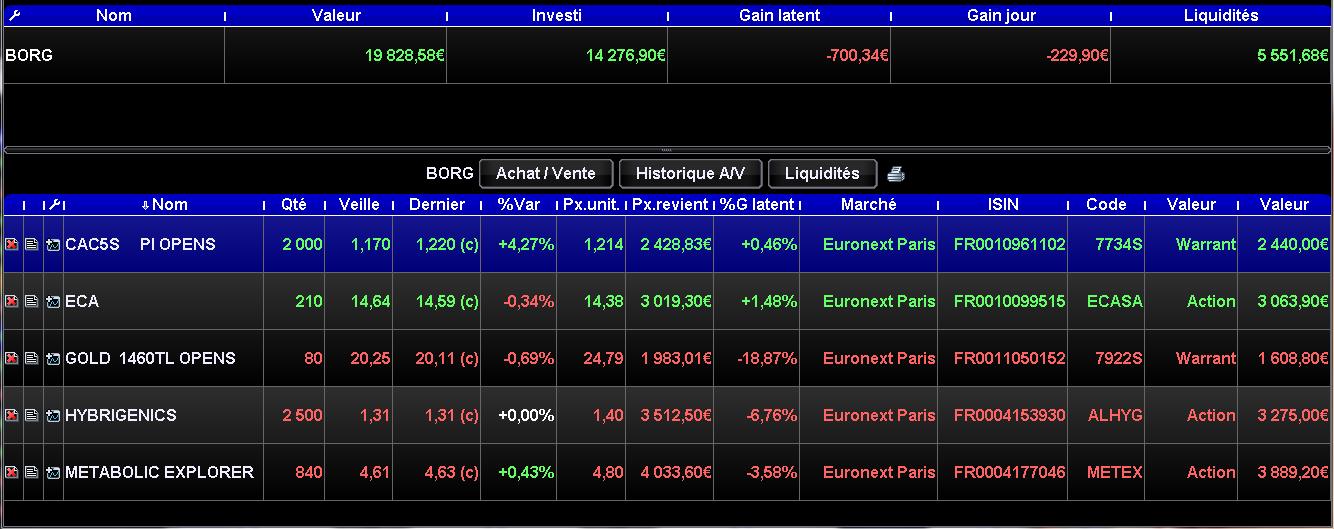Sort by the Marché column header
Viewport: 1334px width, 529px height.
pos(869,204)
